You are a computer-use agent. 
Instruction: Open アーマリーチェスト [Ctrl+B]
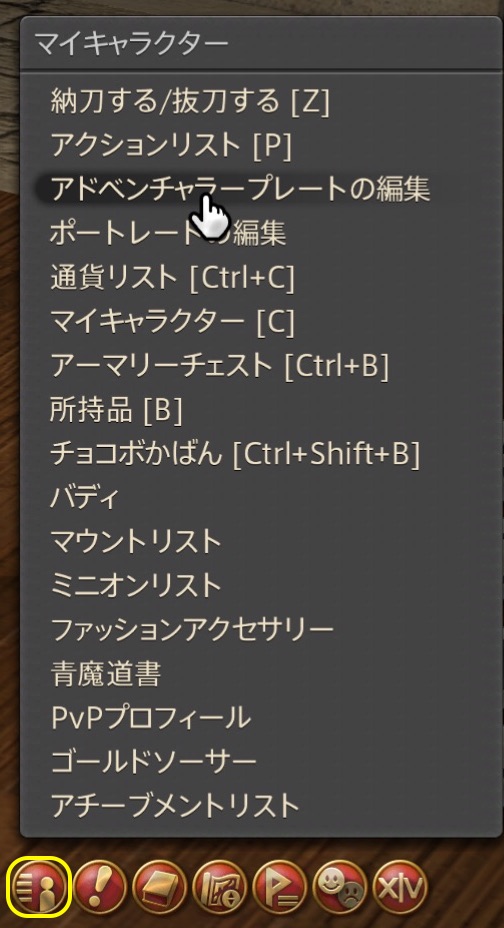(220, 365)
